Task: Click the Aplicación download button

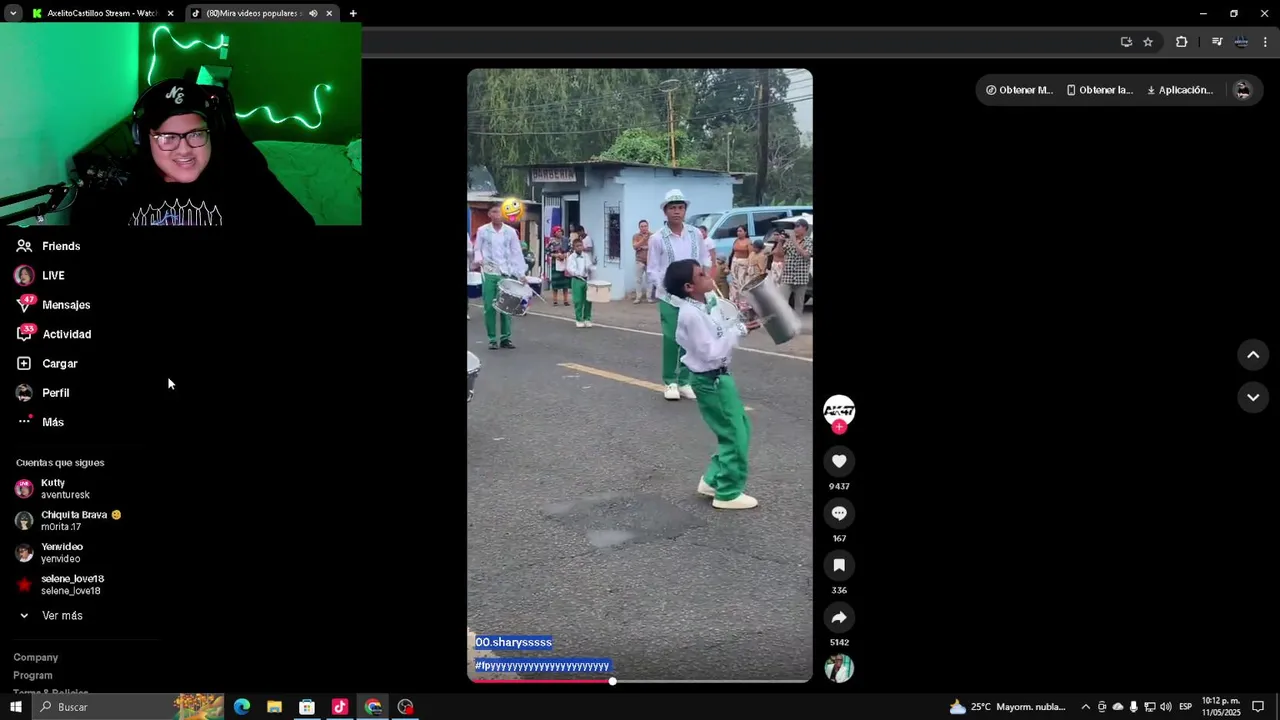Action: (x=1180, y=90)
